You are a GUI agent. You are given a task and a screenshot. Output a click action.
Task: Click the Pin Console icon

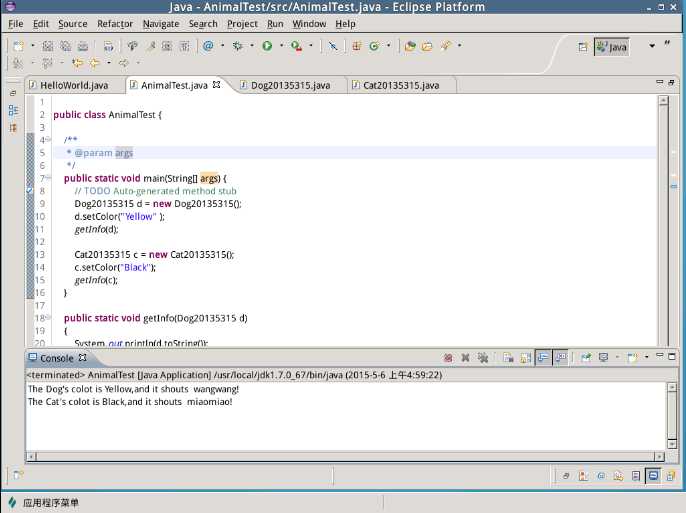(x=586, y=358)
